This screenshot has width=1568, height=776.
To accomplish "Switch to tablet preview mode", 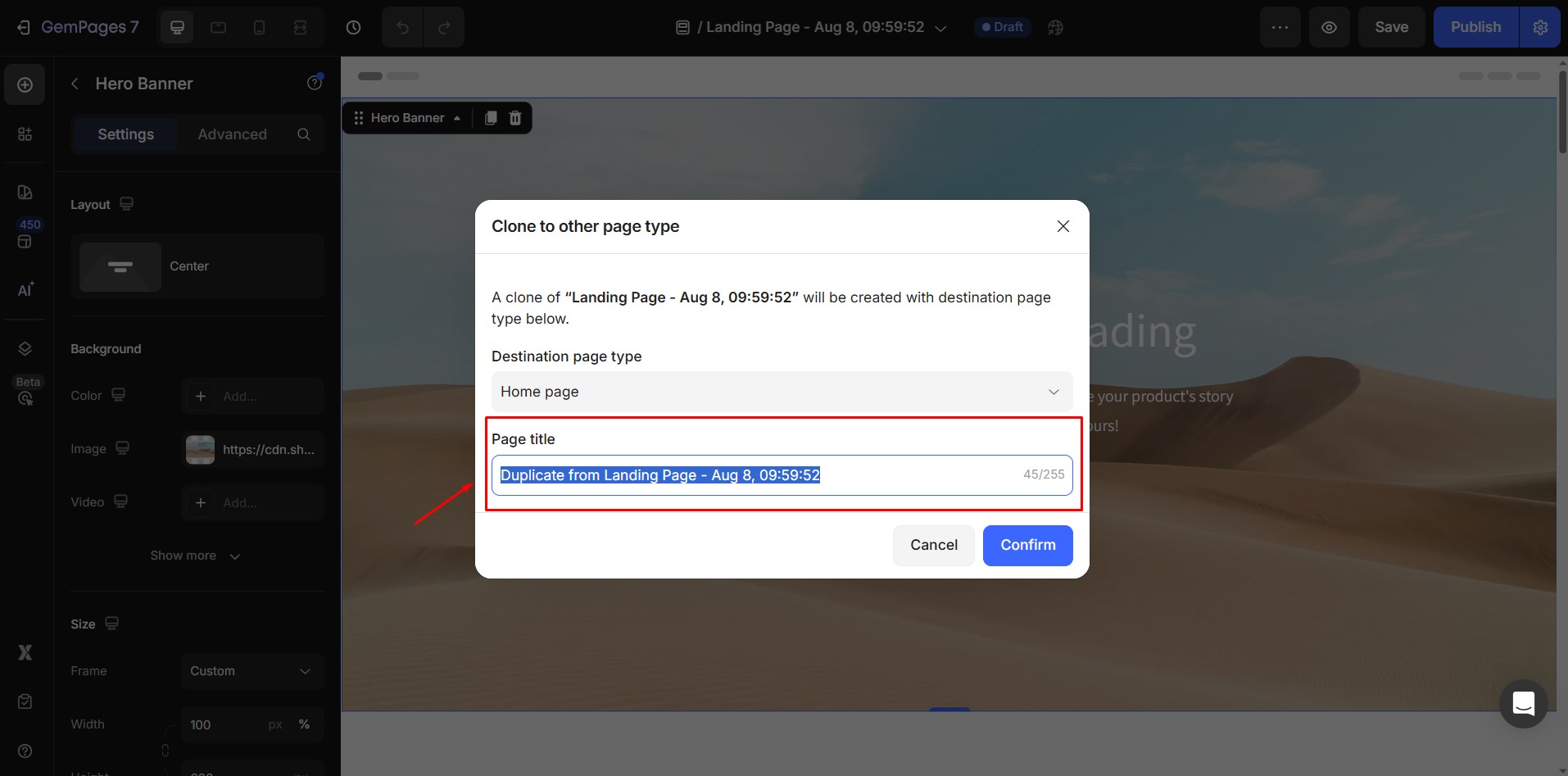I will [x=218, y=26].
